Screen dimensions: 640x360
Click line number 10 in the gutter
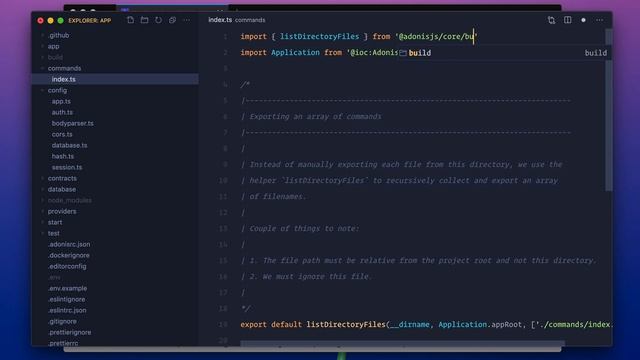click(x=223, y=181)
